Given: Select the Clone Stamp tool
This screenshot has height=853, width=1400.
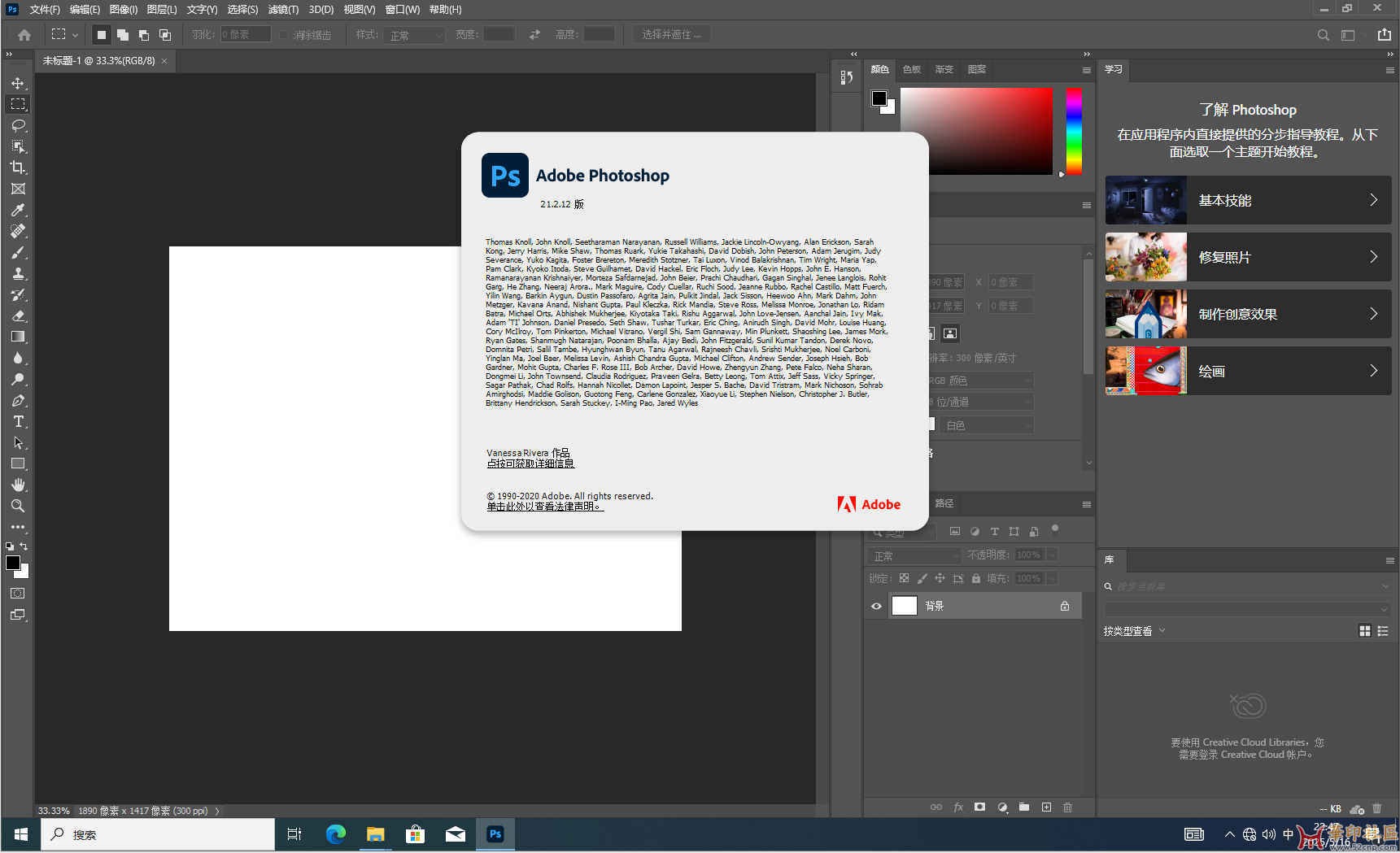Looking at the screenshot, I should click(18, 273).
